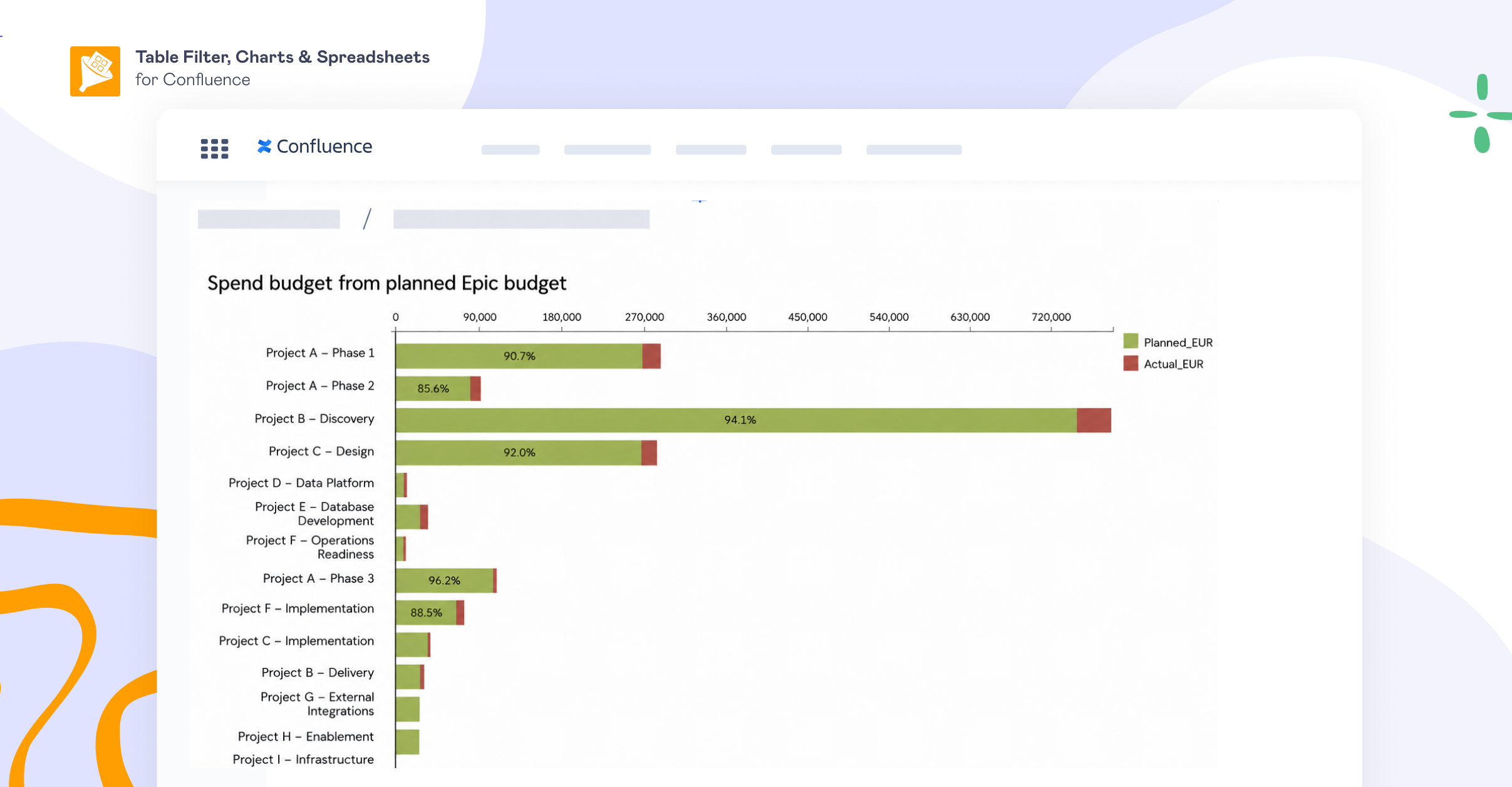
Task: Click the 85.6% bar of Project A Phase 2
Action: point(433,388)
